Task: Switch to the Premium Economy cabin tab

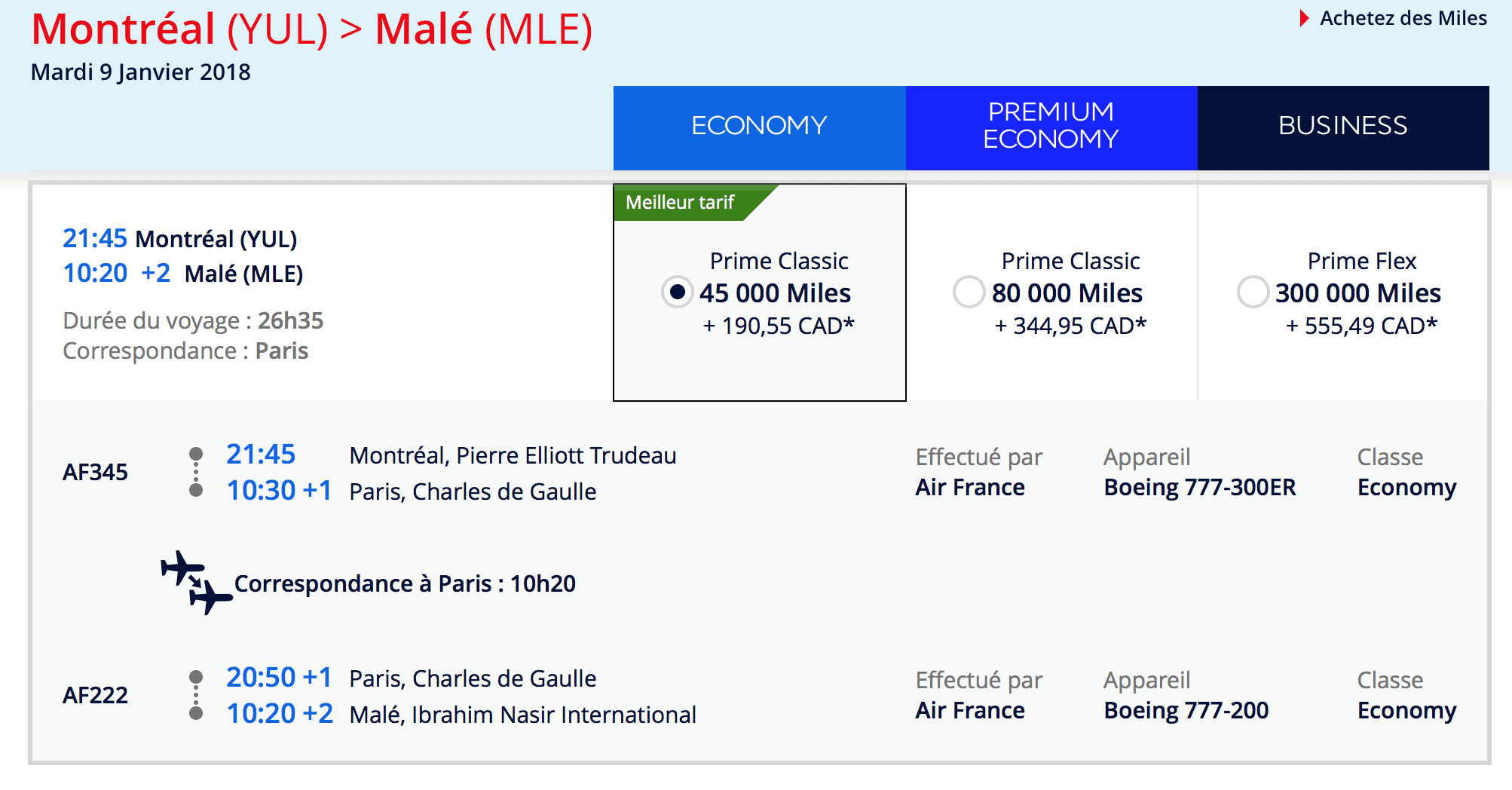Action: coord(1051,126)
